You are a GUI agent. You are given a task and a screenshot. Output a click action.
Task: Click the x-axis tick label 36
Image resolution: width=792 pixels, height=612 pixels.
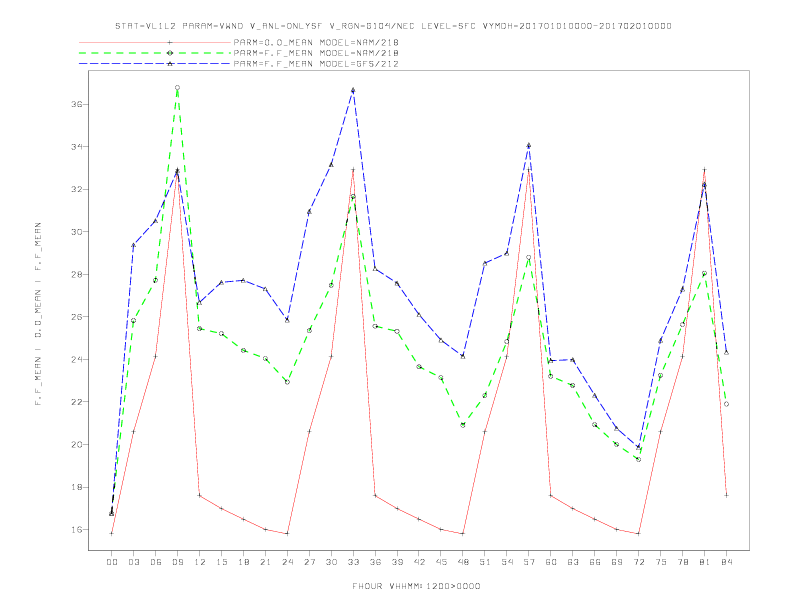(375, 562)
